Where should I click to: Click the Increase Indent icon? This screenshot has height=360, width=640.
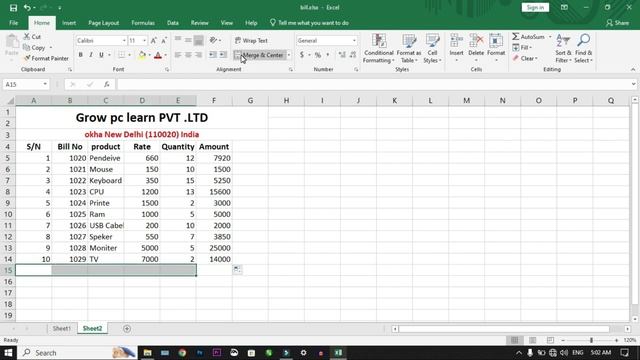pyautogui.click(x=223, y=55)
